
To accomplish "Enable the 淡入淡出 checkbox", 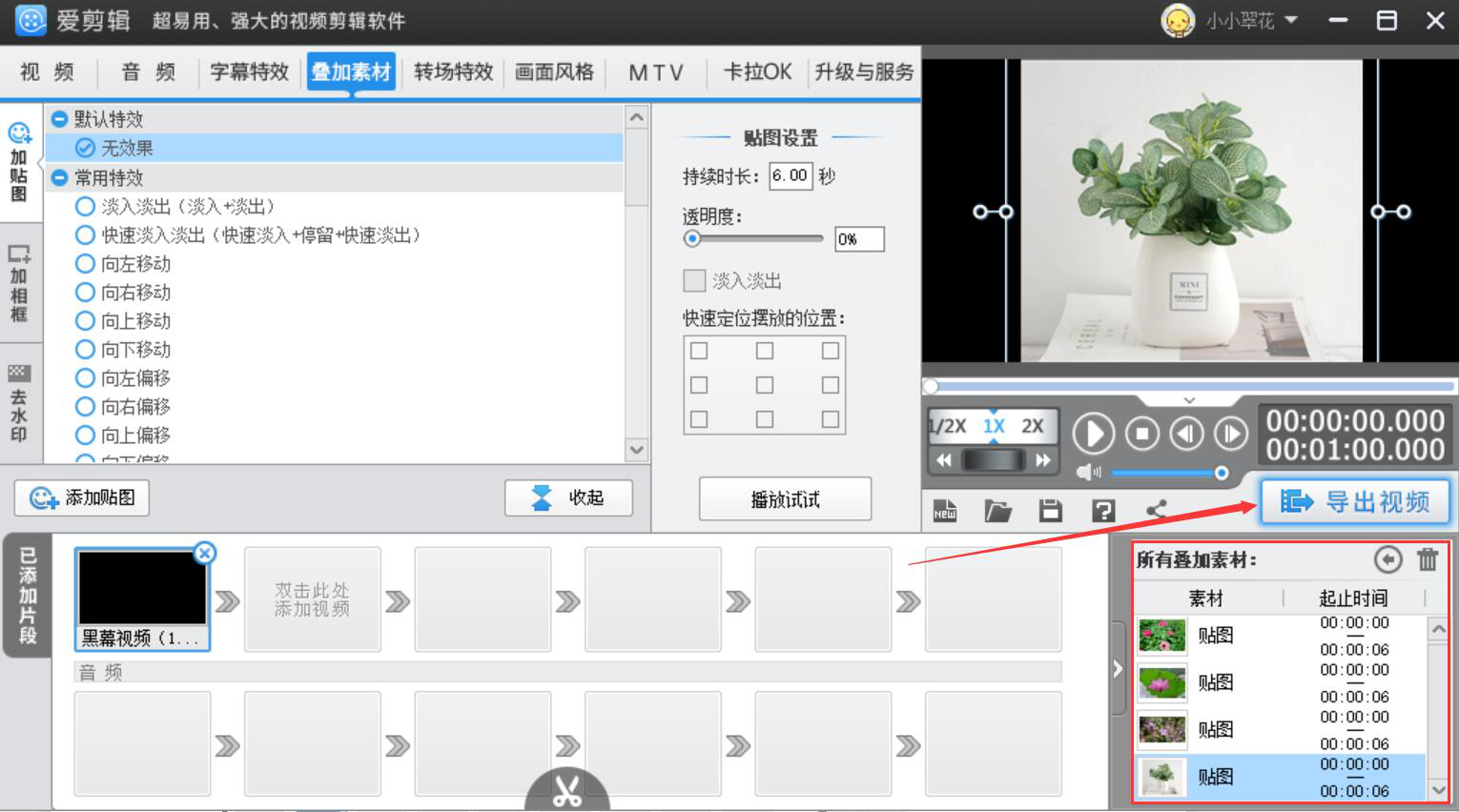I will click(x=694, y=280).
